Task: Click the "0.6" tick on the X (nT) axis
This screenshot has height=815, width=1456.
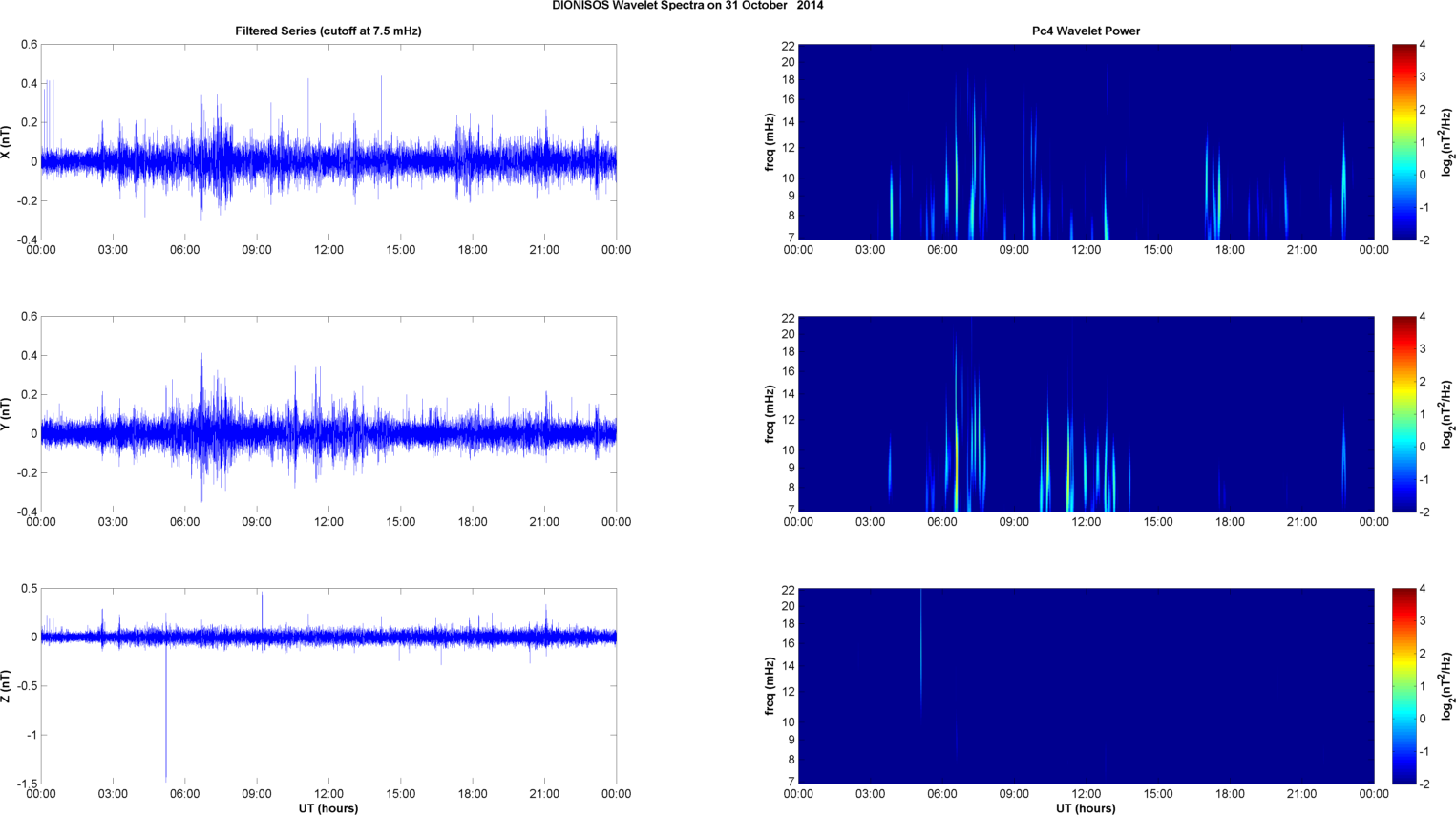Action: pos(29,45)
